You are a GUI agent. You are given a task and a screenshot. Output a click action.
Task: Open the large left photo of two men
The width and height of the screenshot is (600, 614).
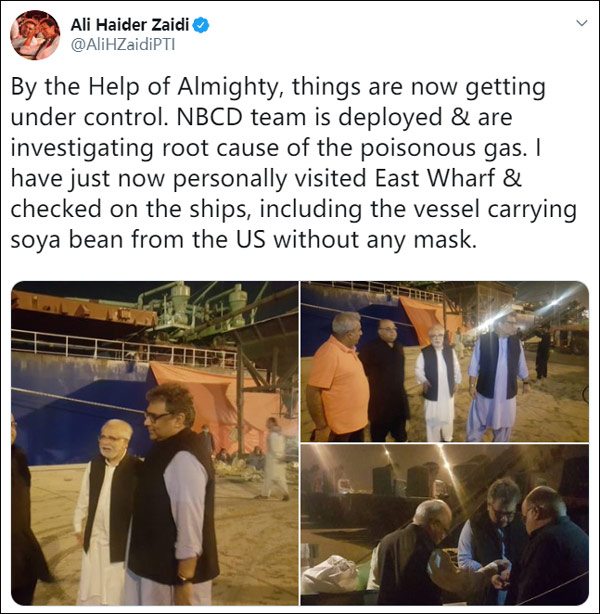click(x=155, y=443)
